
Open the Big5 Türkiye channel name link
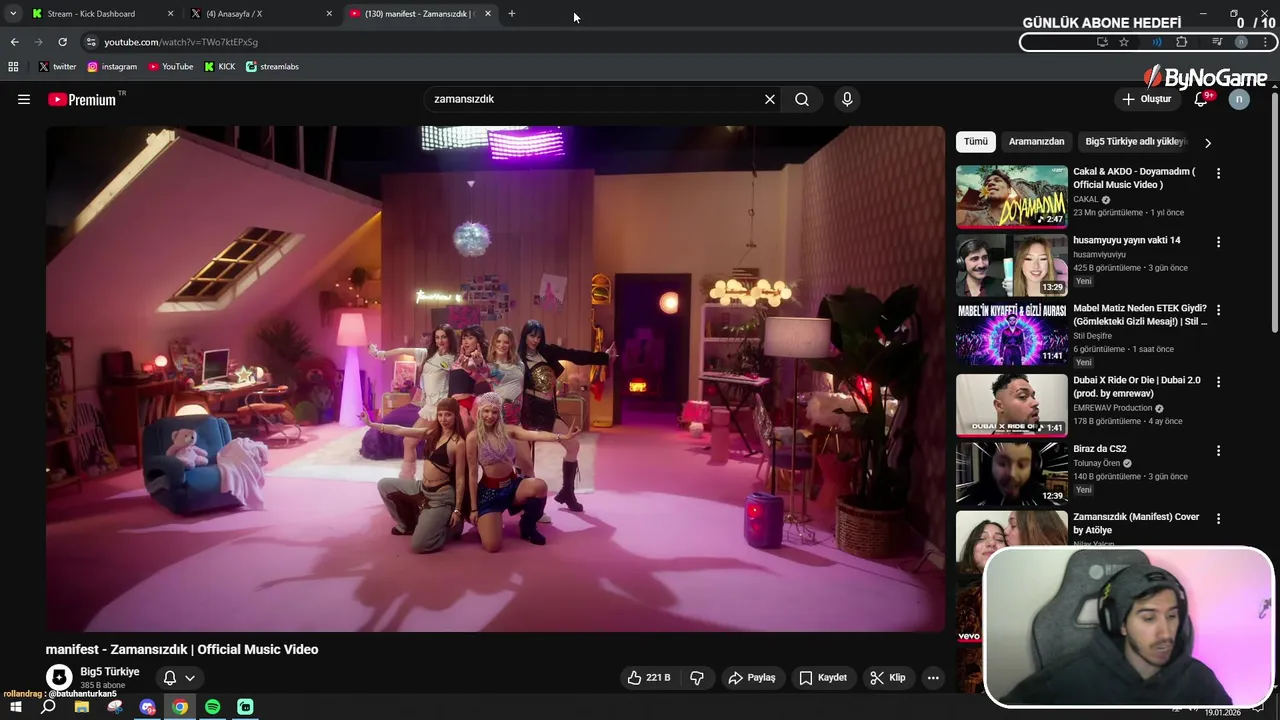pyautogui.click(x=110, y=672)
